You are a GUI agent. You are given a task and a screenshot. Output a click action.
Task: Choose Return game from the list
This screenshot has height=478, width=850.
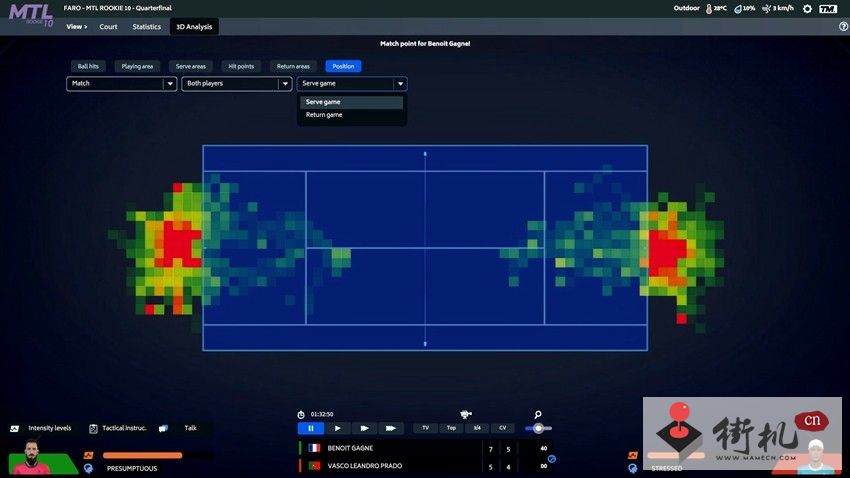click(x=351, y=115)
